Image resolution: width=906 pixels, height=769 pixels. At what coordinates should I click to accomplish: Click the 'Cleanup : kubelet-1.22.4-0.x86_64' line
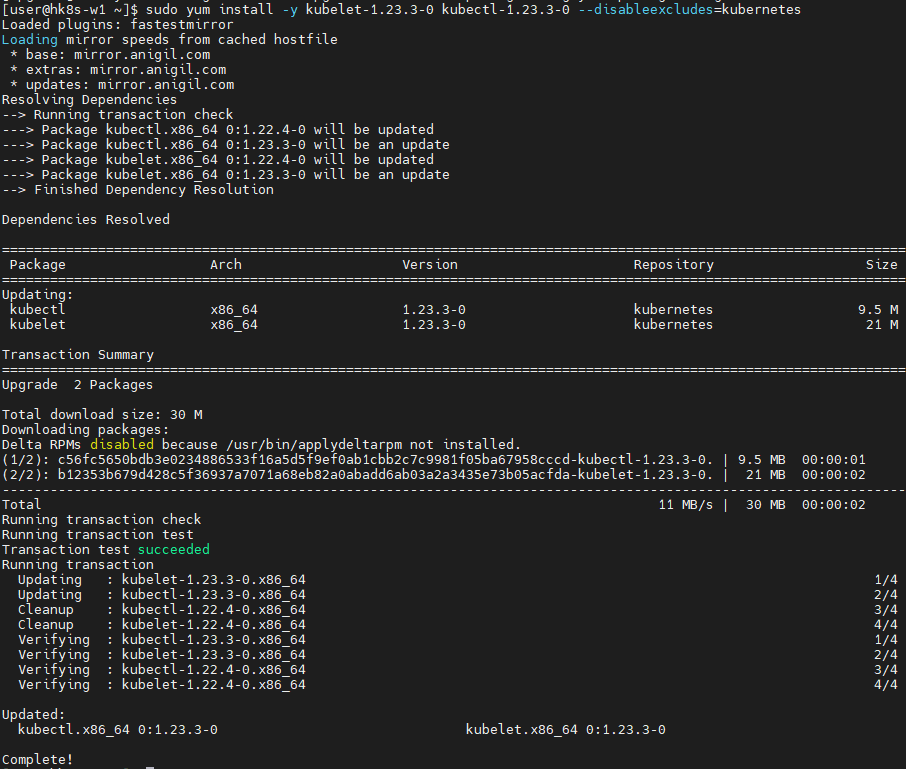(162, 625)
